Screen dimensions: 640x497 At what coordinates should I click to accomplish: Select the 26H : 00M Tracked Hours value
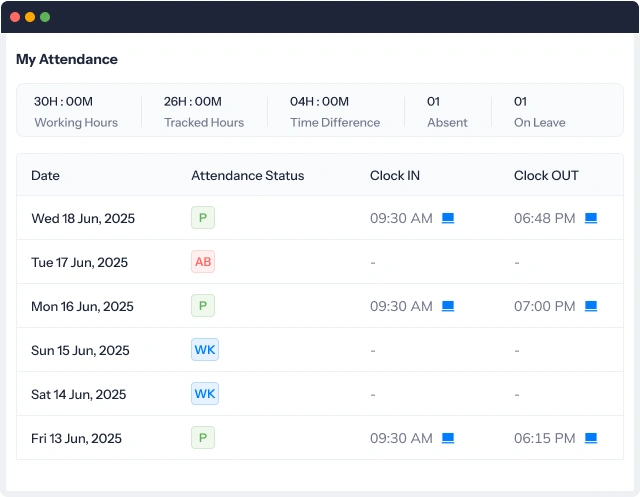193,101
